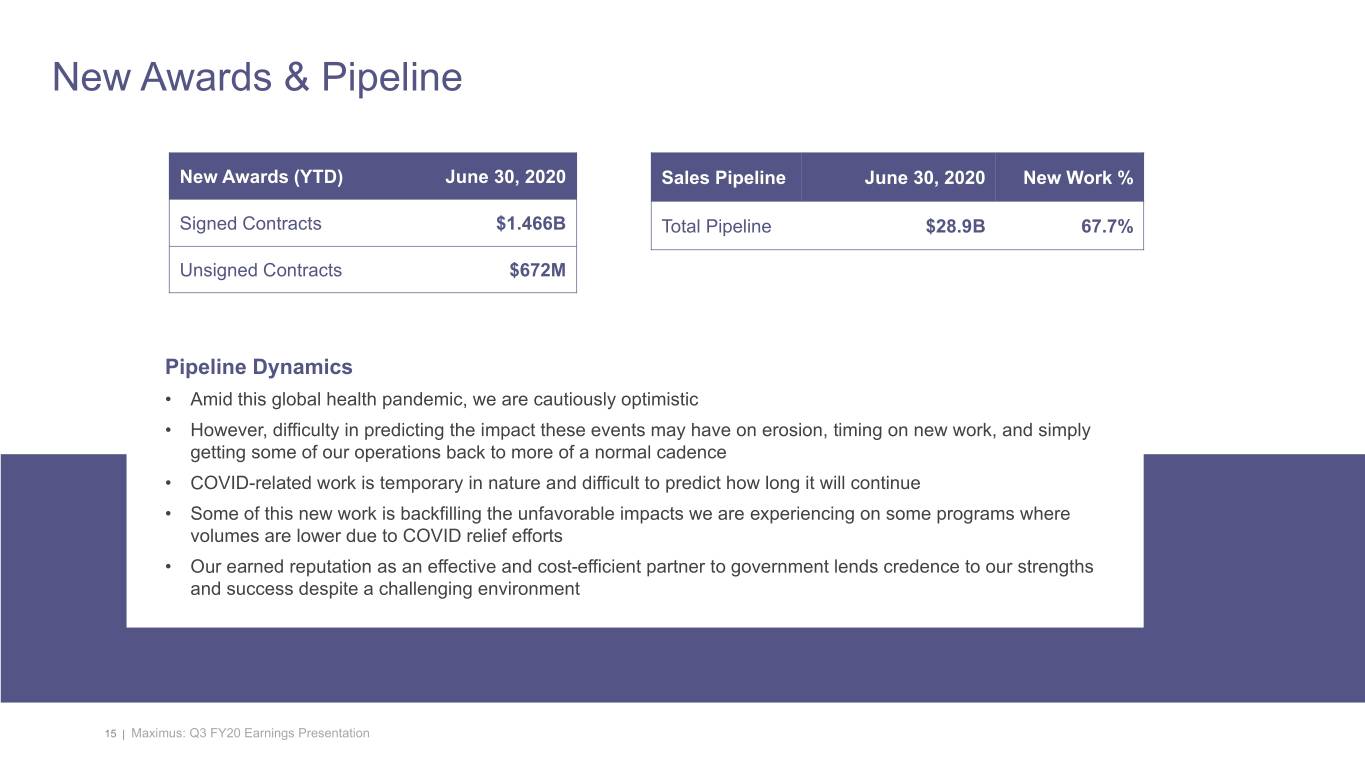Click the $28.9B total pipeline value
Image resolution: width=1365 pixels, height=768 pixels.
955,226
